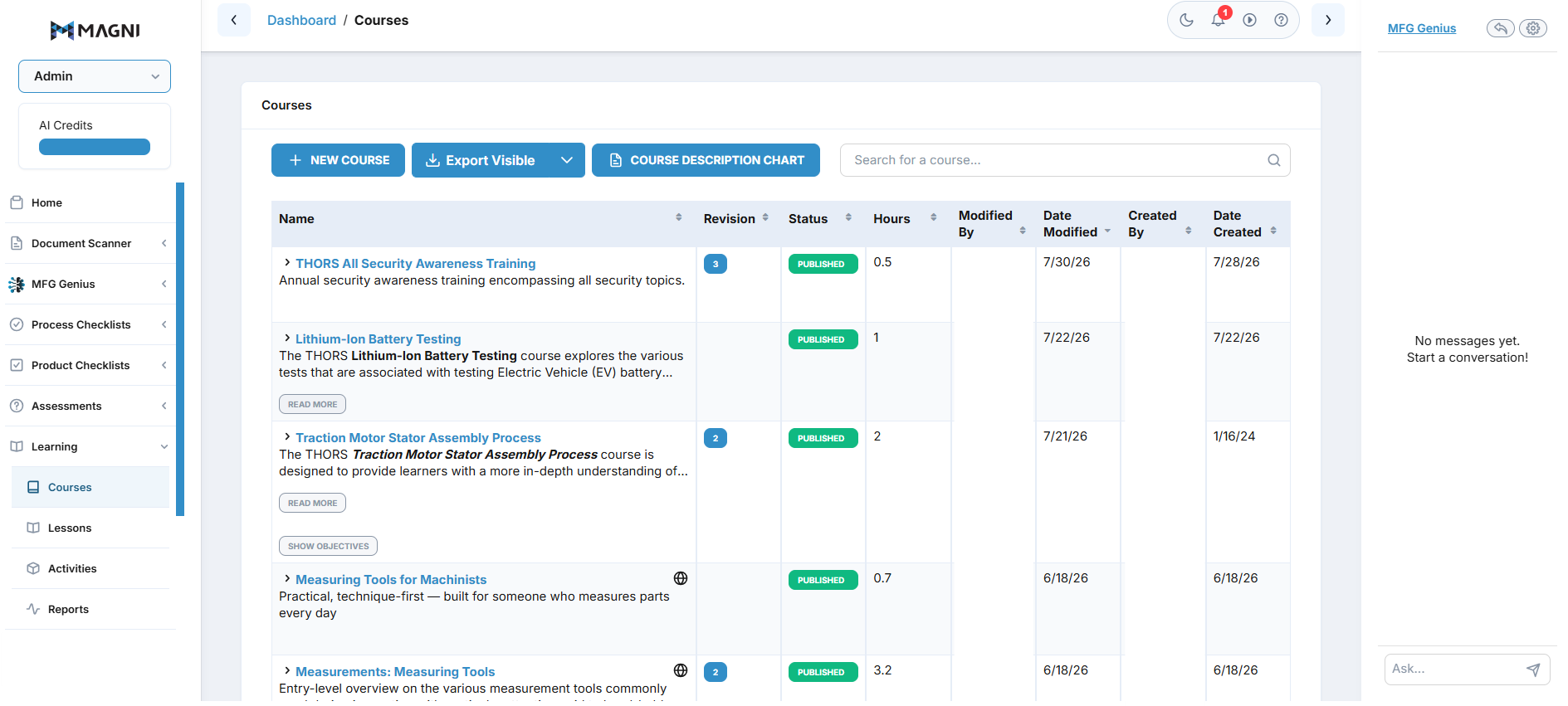Expand Measuring Tools for Machinists row
1568x706 pixels.
(x=287, y=578)
